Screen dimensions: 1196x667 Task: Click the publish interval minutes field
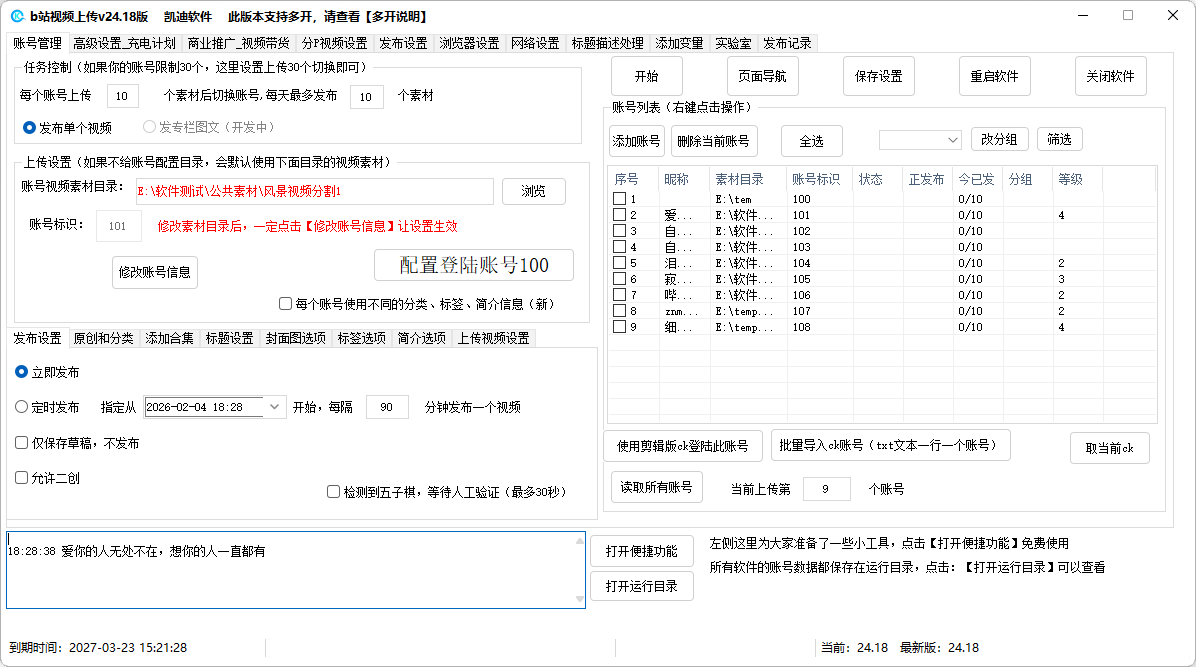tap(387, 407)
